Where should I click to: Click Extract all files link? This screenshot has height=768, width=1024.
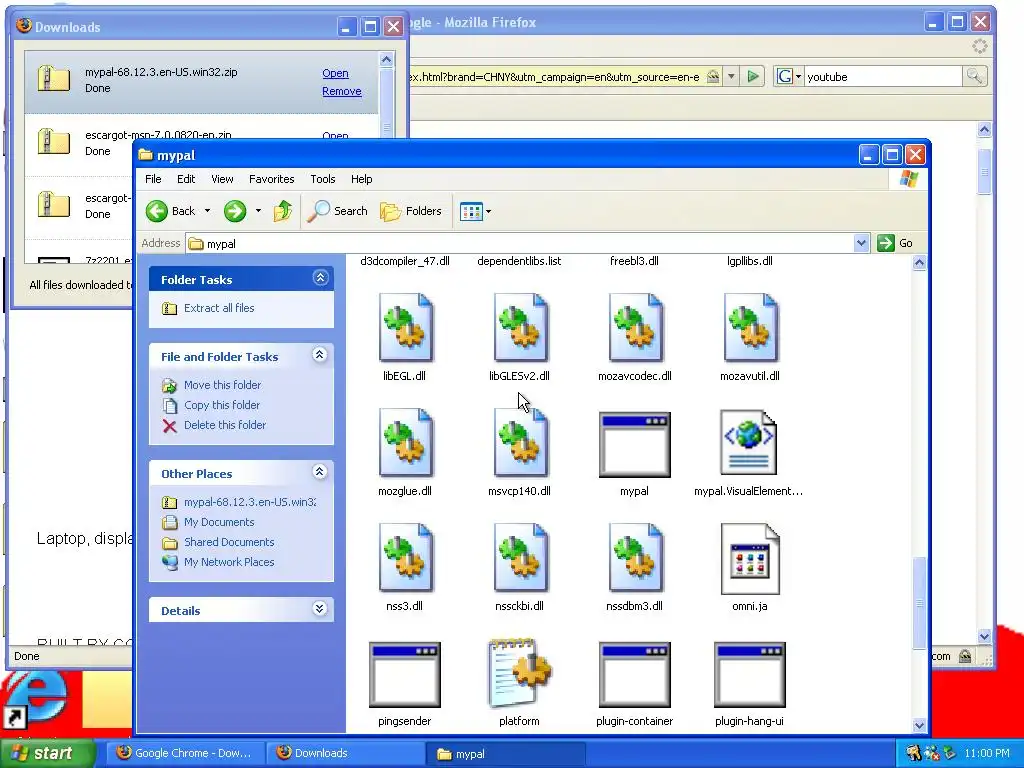click(219, 308)
